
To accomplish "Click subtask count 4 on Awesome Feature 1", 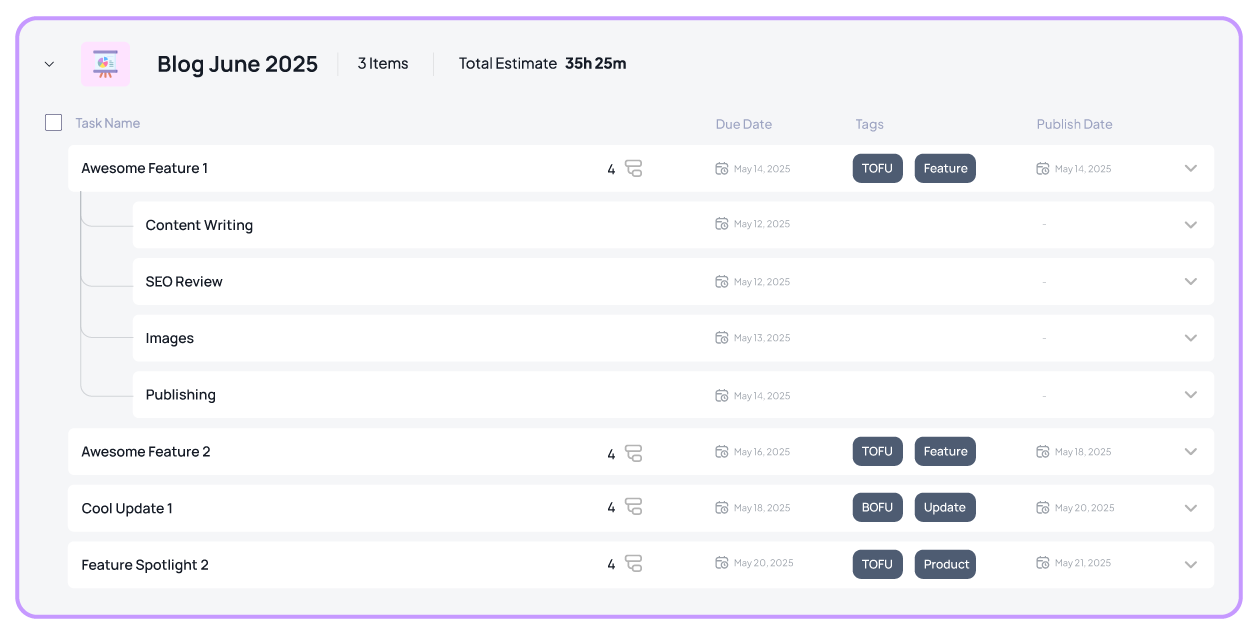I will [x=611, y=169].
